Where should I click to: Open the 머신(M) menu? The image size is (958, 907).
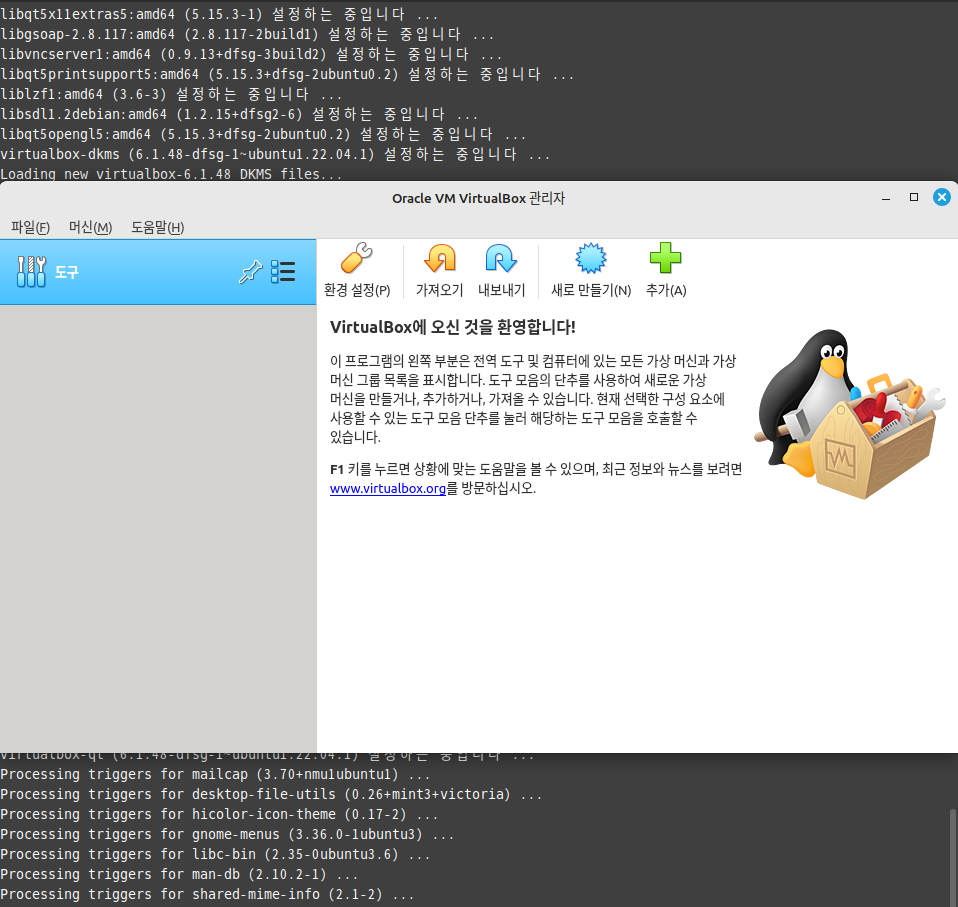tap(90, 227)
